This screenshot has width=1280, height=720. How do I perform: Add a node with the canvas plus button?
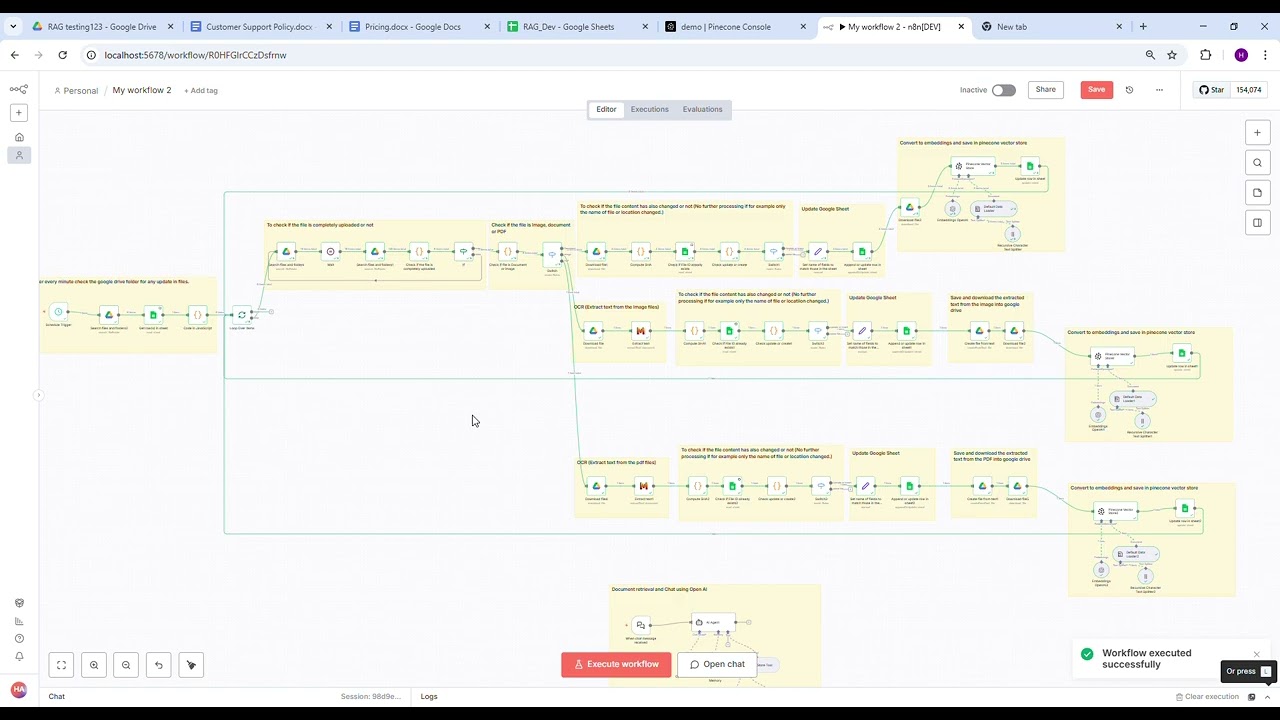(1258, 132)
